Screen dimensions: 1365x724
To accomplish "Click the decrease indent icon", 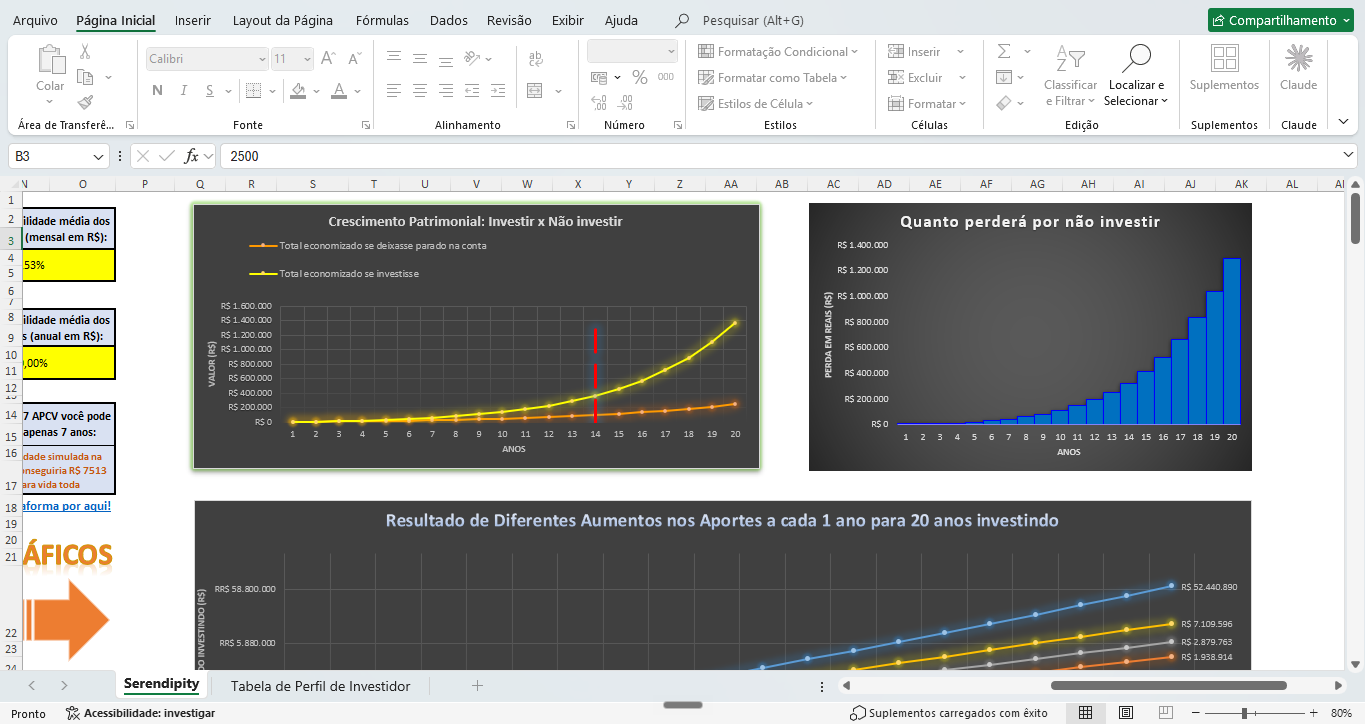I will (x=473, y=91).
